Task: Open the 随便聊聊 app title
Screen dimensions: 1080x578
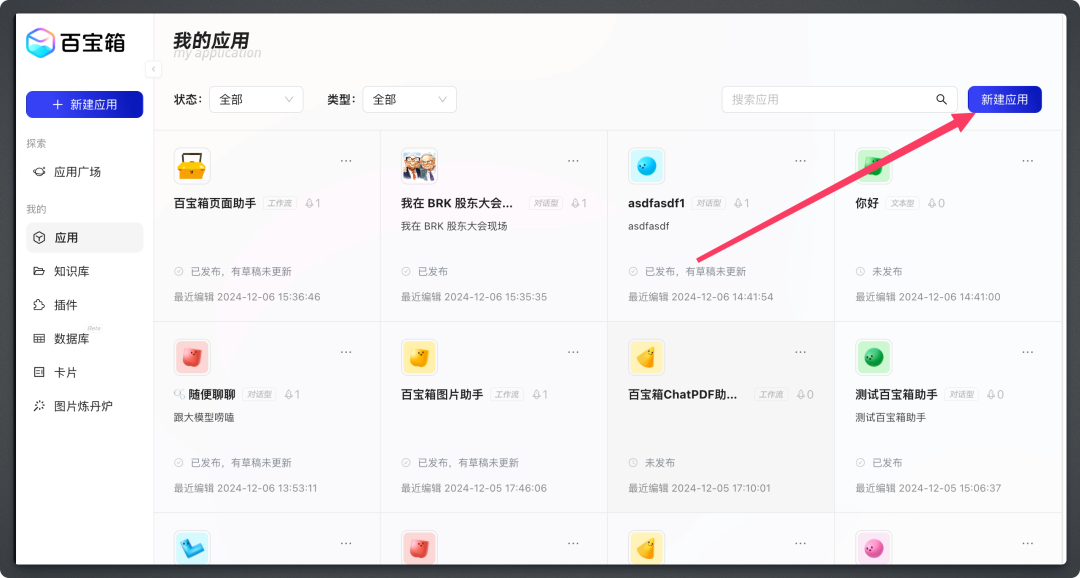Action: [x=211, y=395]
